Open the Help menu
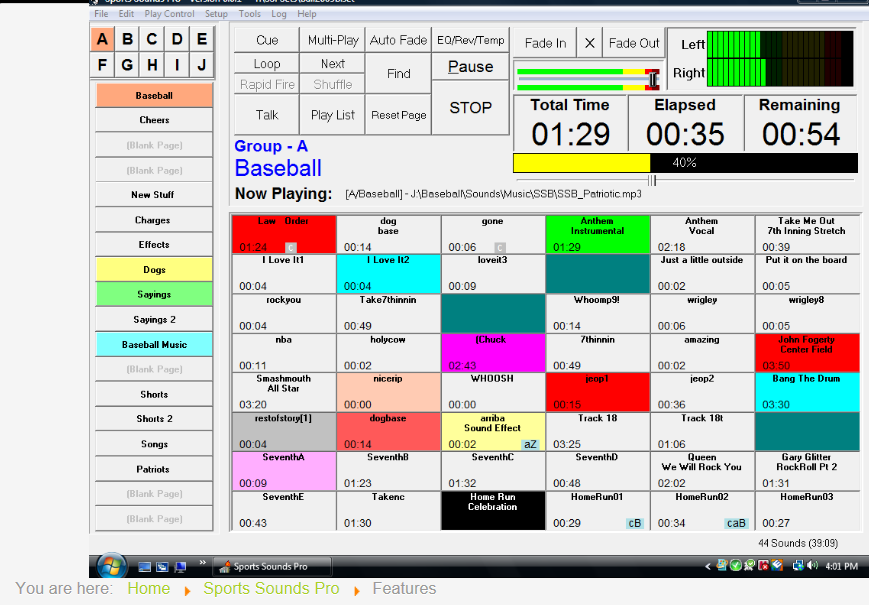Screen dimensions: 869x605 tap(306, 14)
